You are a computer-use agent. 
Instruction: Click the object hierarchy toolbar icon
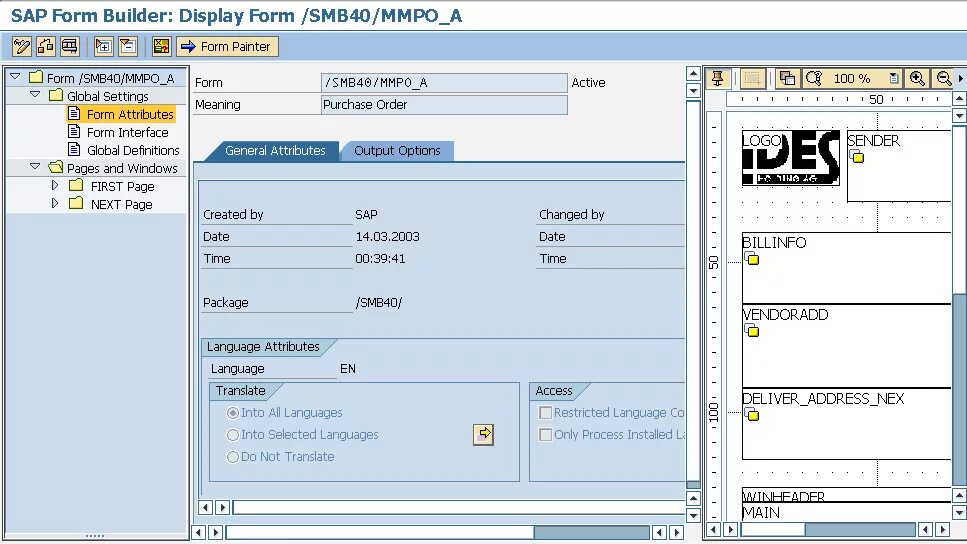click(46, 46)
